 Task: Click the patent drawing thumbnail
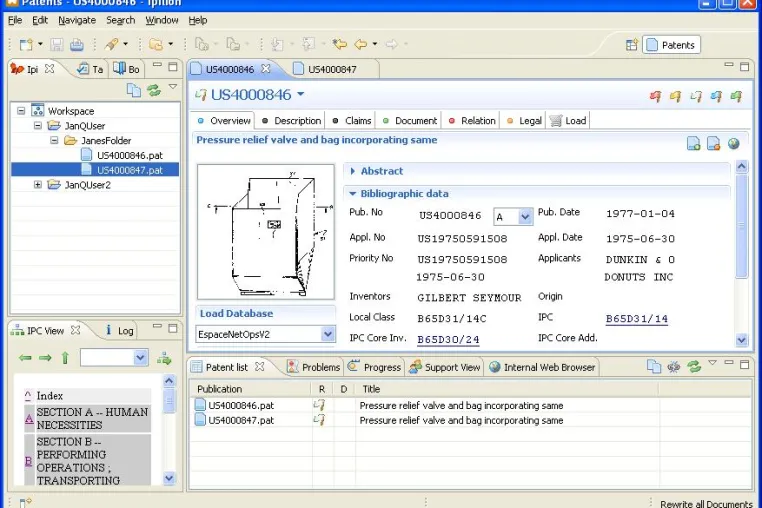[266, 231]
